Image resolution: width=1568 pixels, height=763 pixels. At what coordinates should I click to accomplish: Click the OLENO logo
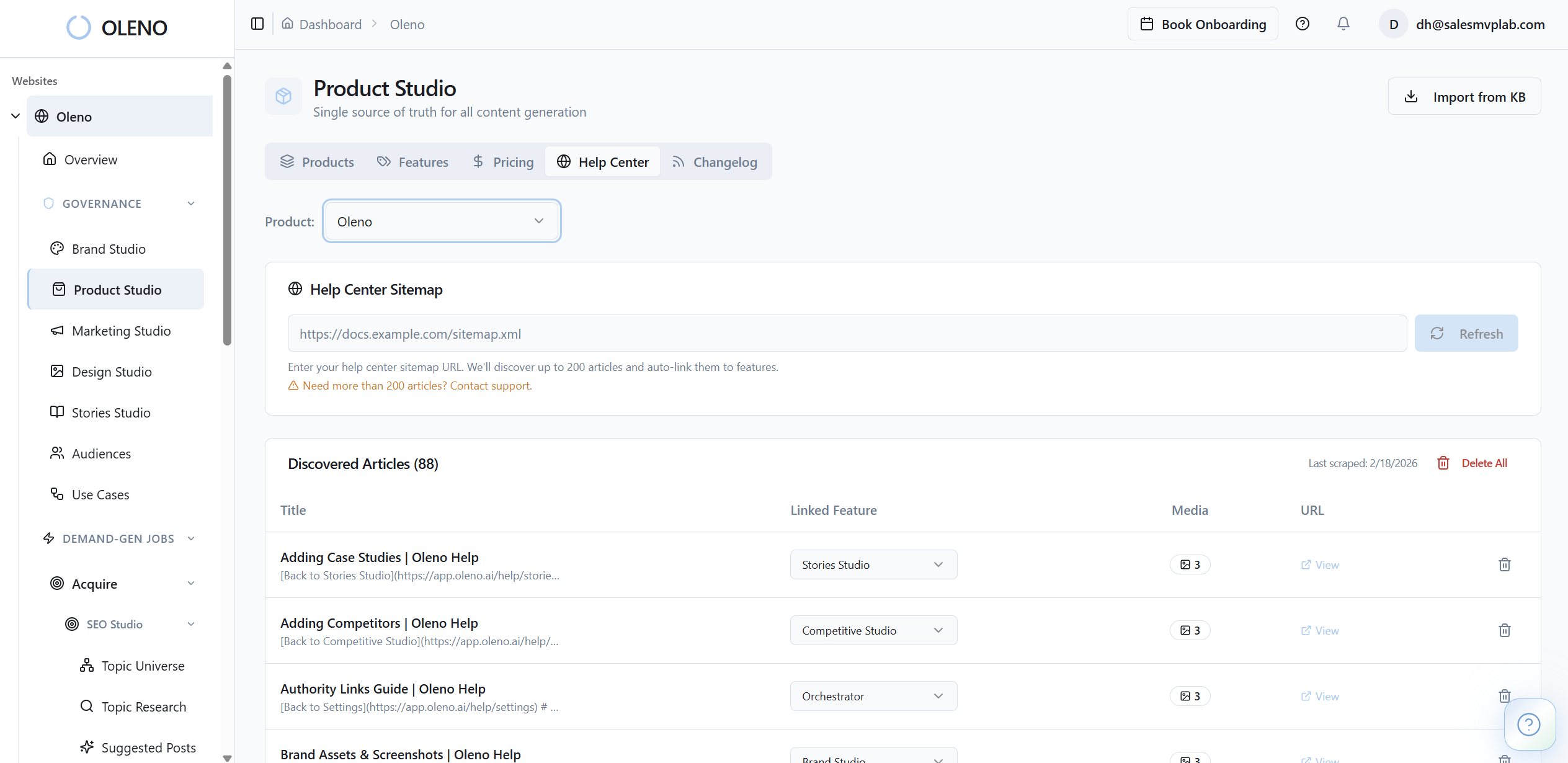pyautogui.click(x=117, y=27)
